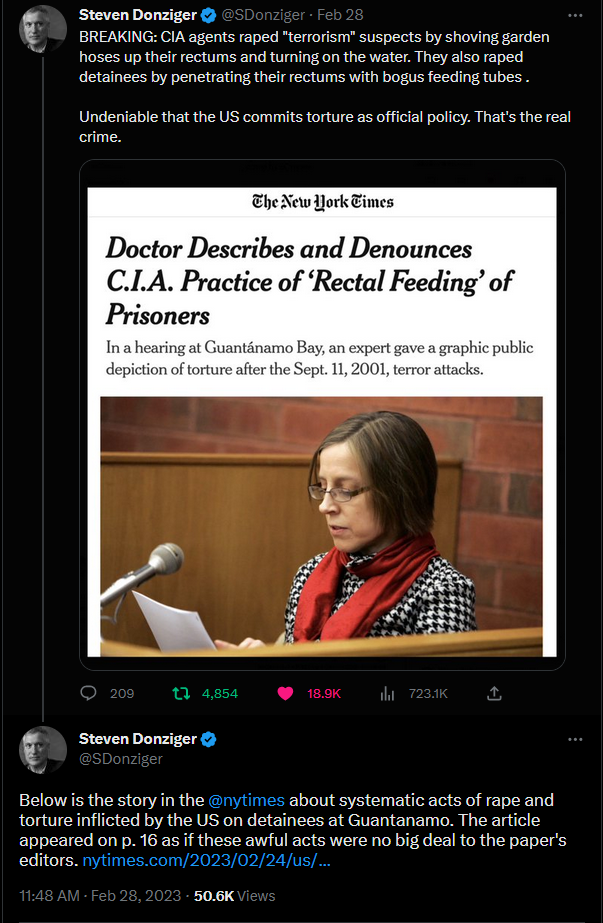The image size is (603, 923).
Task: Toggle the heart like icon
Action: (285, 693)
